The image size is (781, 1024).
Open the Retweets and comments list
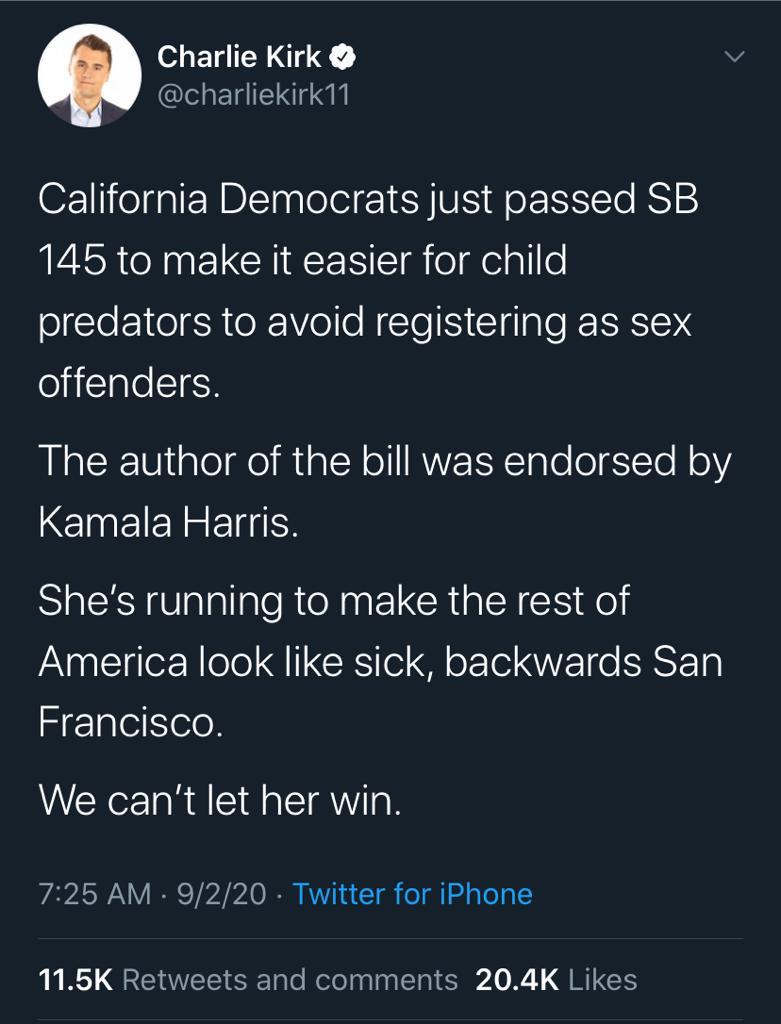[290, 979]
